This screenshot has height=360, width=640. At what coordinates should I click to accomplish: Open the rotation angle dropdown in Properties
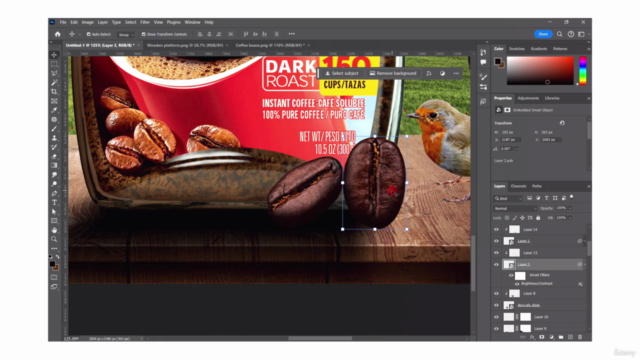tap(516, 149)
